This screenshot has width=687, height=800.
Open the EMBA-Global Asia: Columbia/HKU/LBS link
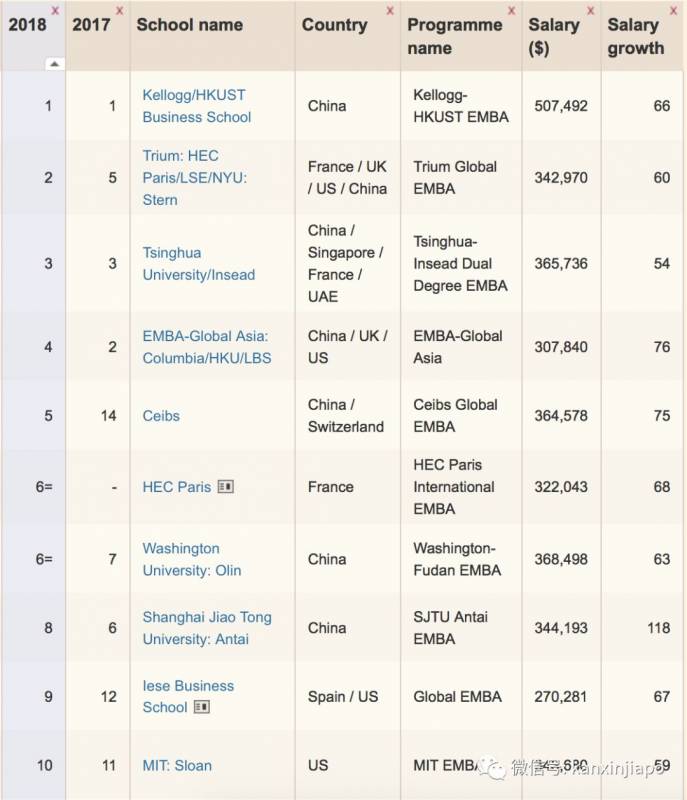point(206,347)
